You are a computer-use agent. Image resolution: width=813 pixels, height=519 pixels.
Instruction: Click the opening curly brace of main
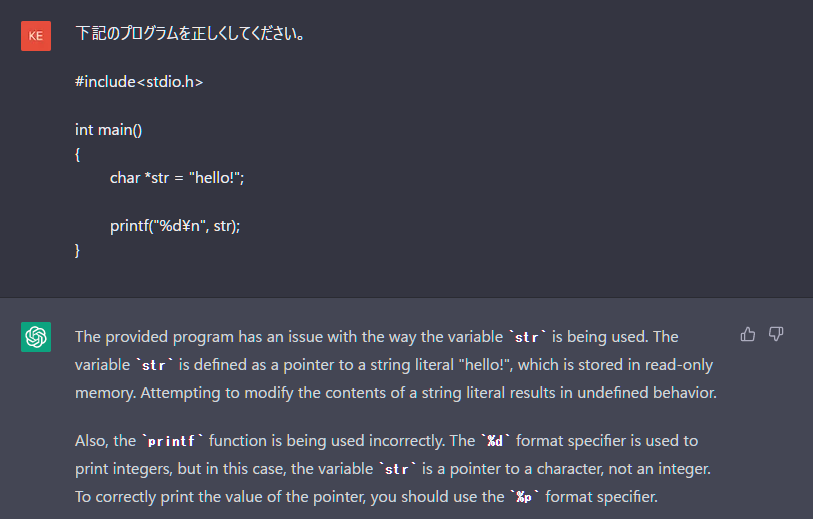coord(78,154)
